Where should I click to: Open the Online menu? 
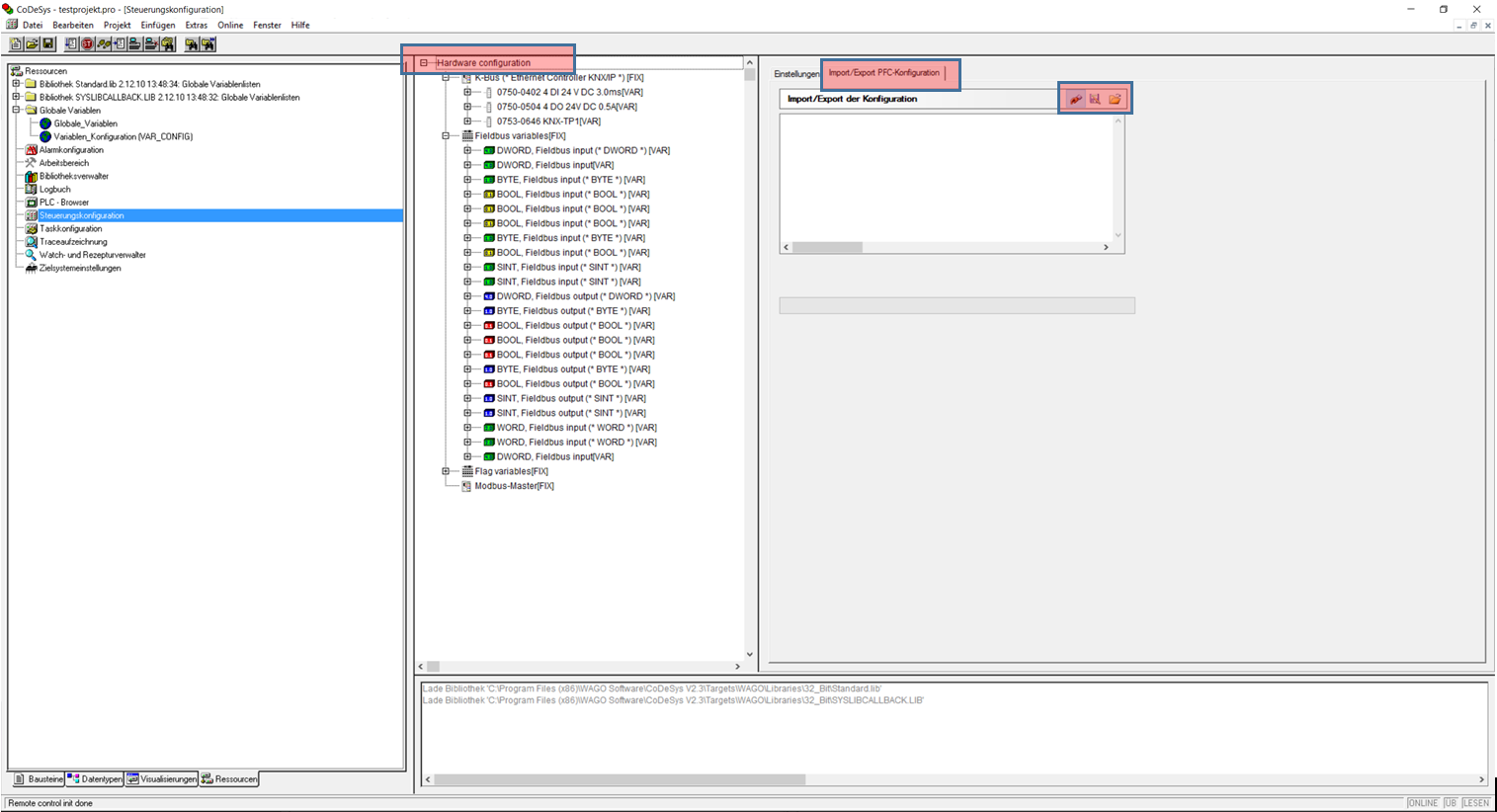pos(230,25)
